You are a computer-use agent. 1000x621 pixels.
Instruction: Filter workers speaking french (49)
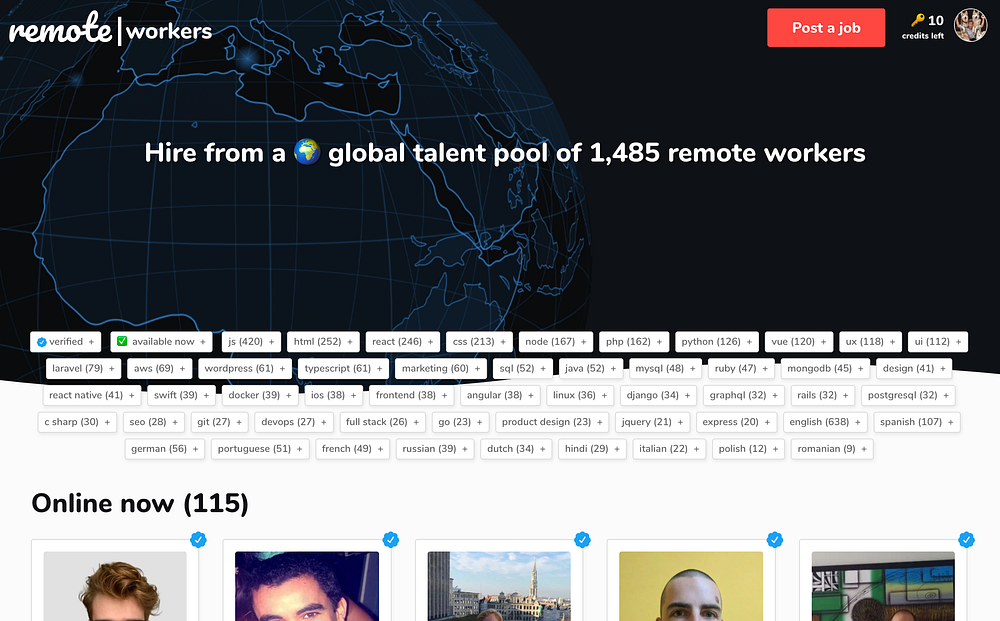click(x=352, y=449)
